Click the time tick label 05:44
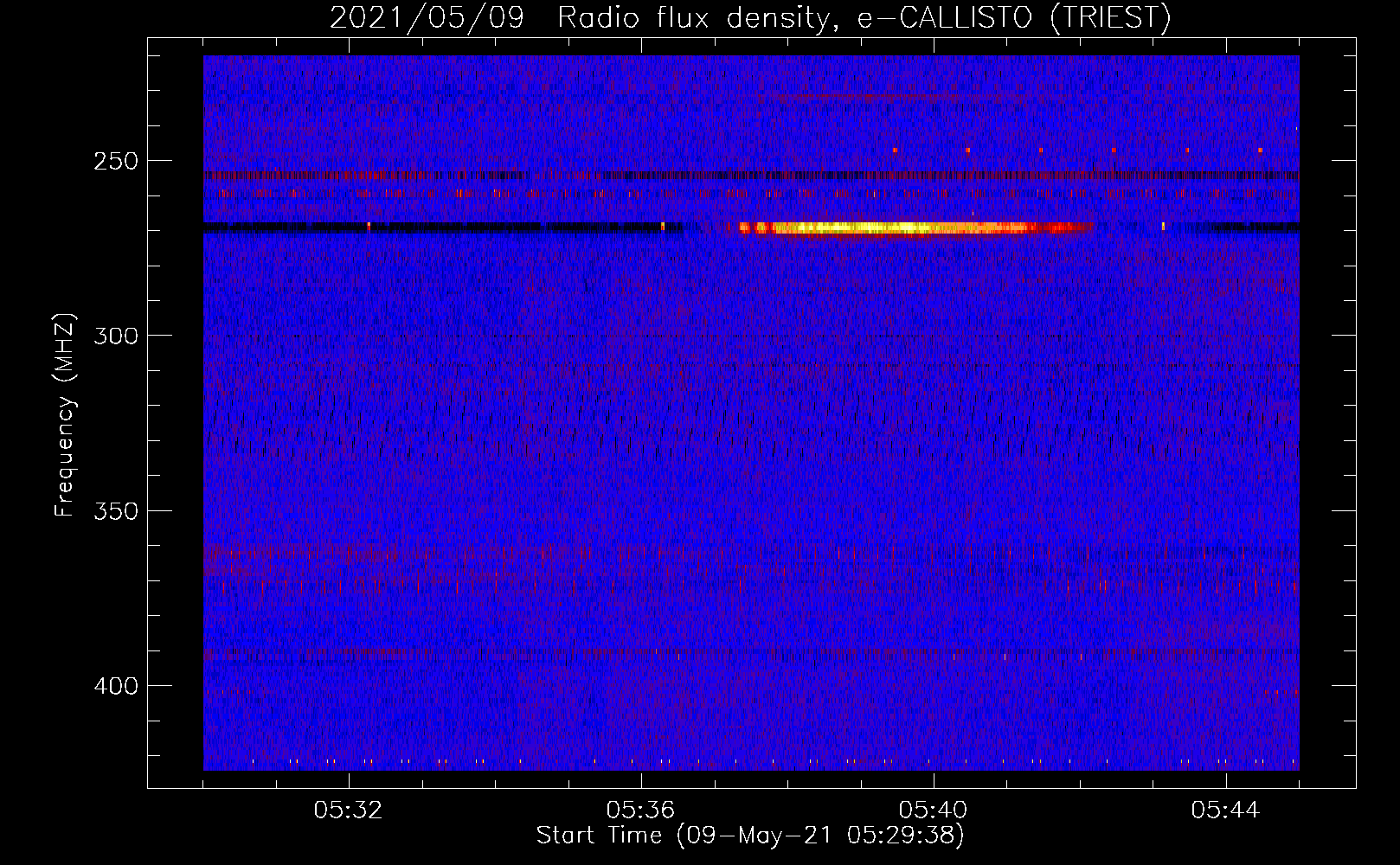The image size is (1400, 865). point(1226,811)
